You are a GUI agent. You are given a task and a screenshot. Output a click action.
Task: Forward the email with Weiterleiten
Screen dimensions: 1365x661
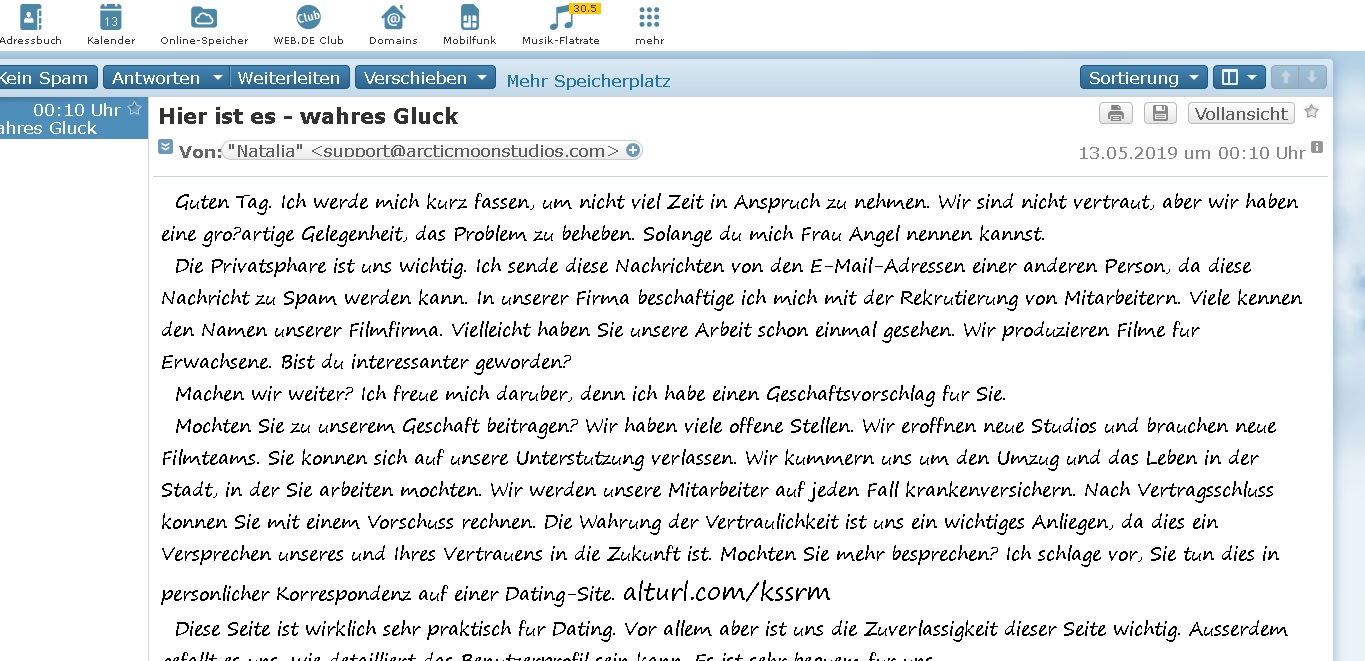pos(289,78)
